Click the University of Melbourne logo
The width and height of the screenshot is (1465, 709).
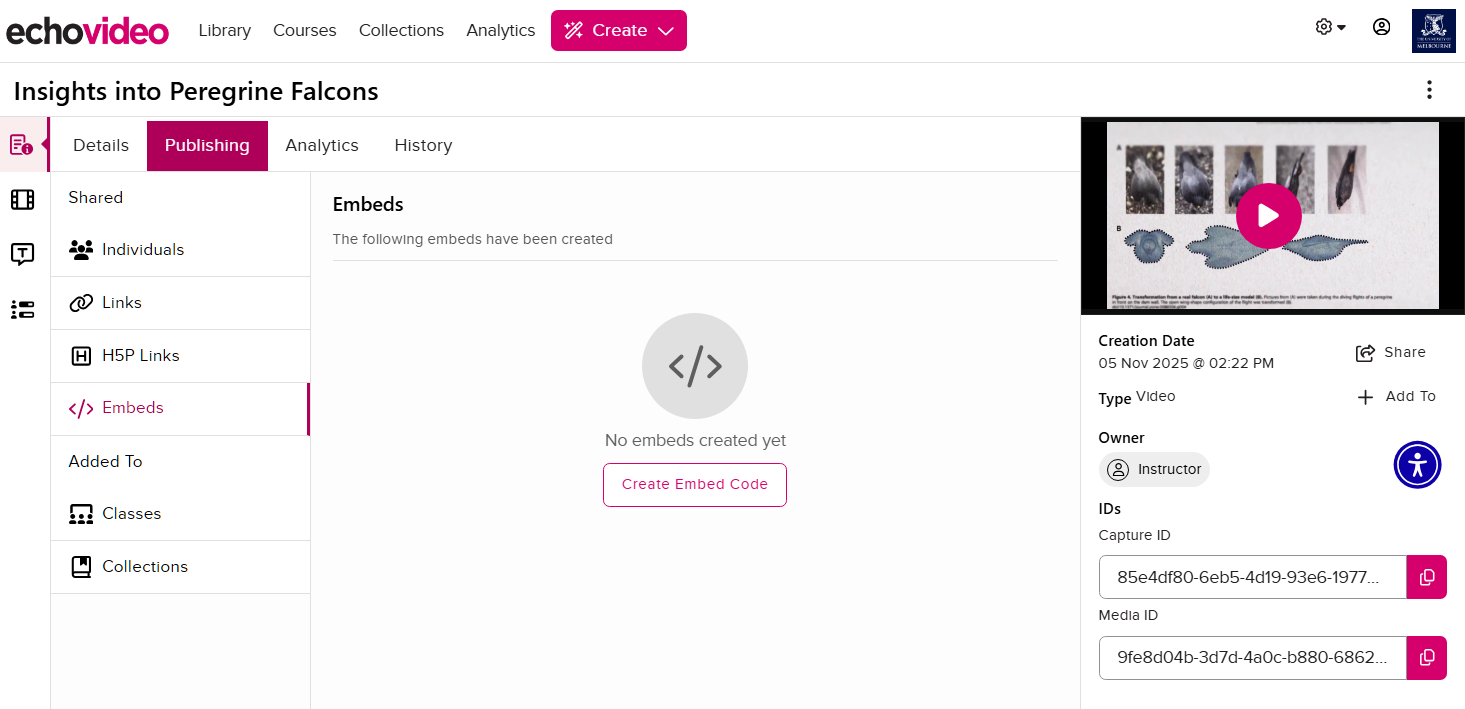(1433, 31)
